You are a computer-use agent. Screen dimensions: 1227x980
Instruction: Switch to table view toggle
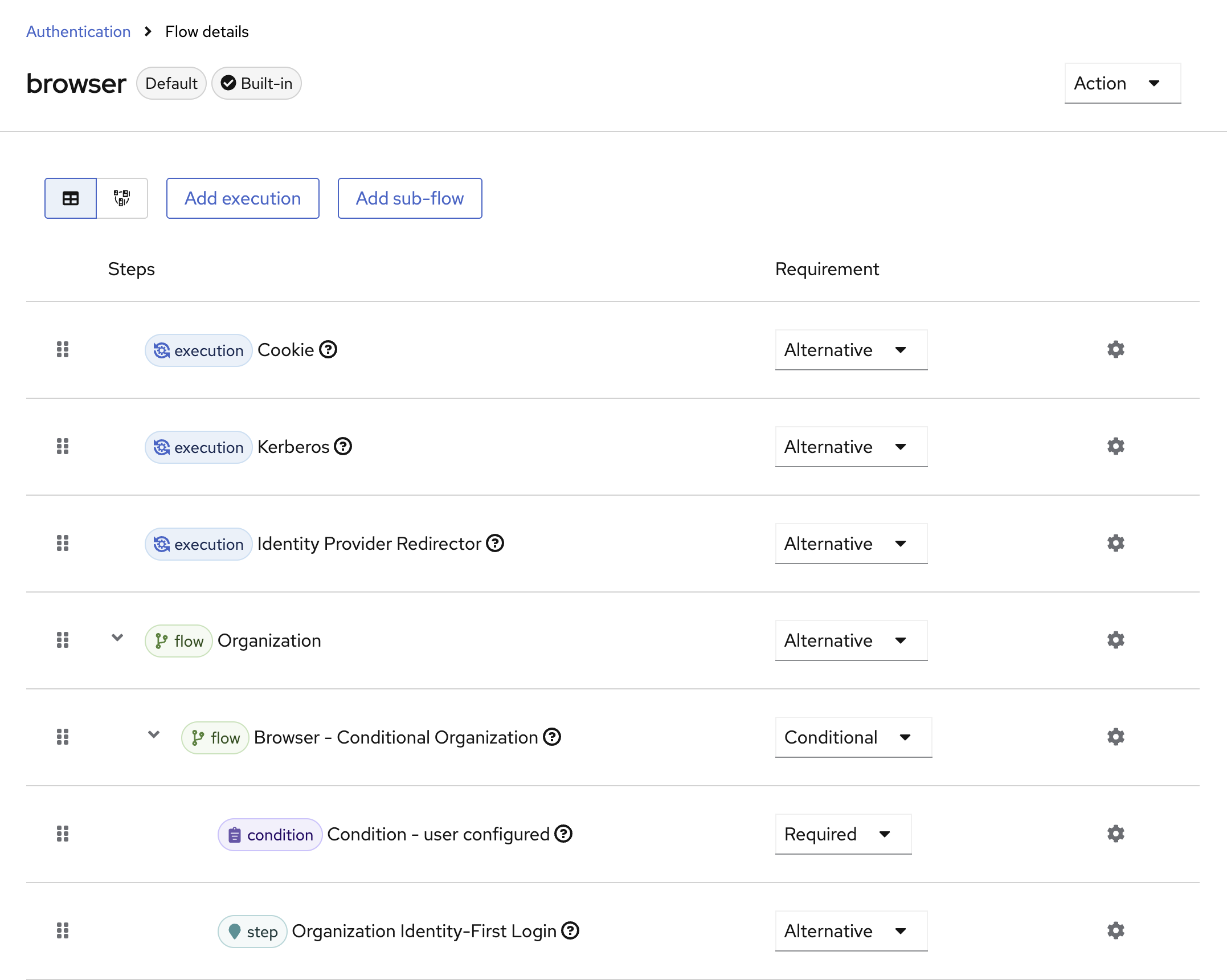pyautogui.click(x=71, y=198)
